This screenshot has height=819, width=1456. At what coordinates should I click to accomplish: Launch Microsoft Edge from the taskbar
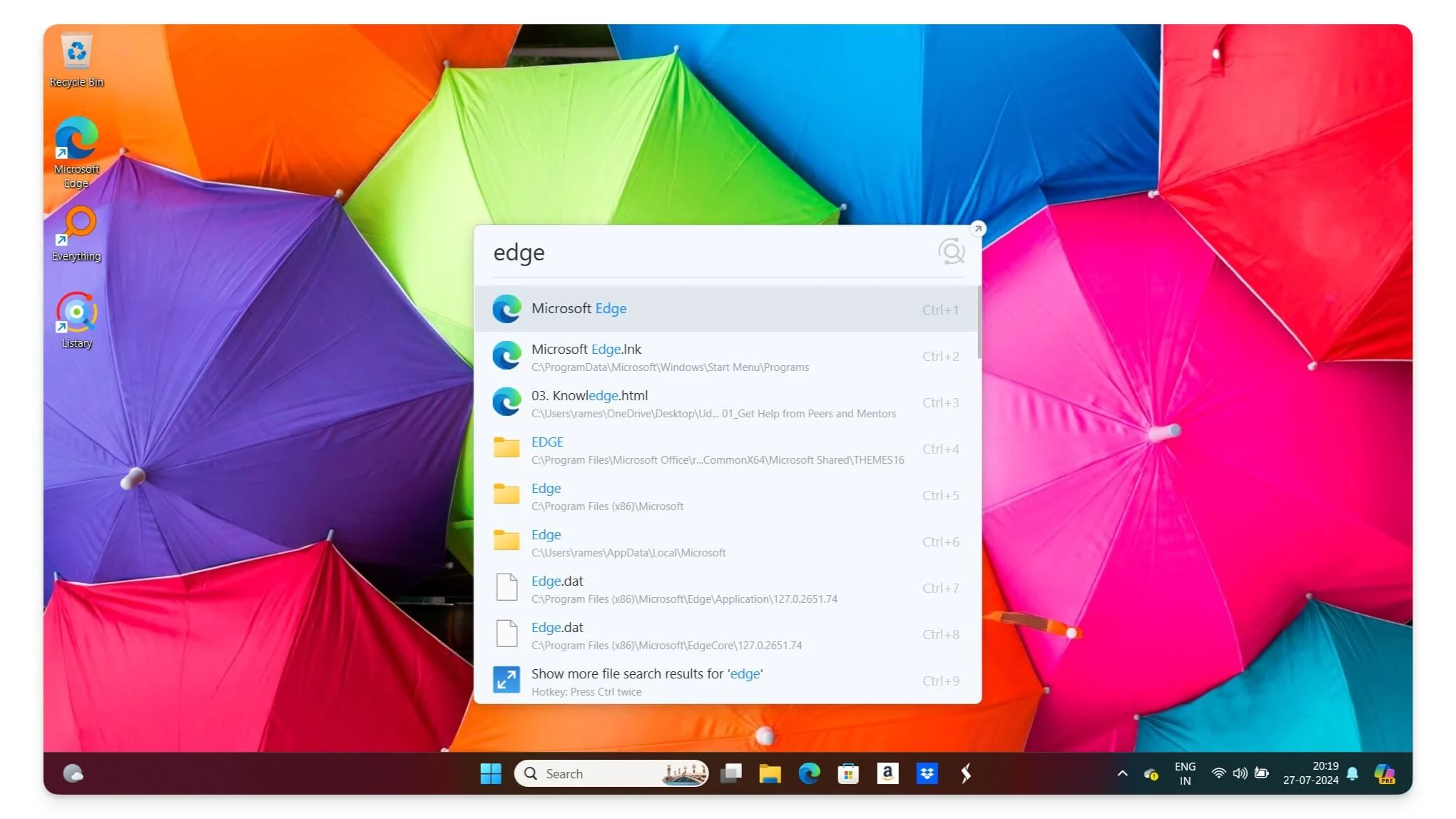coord(809,773)
